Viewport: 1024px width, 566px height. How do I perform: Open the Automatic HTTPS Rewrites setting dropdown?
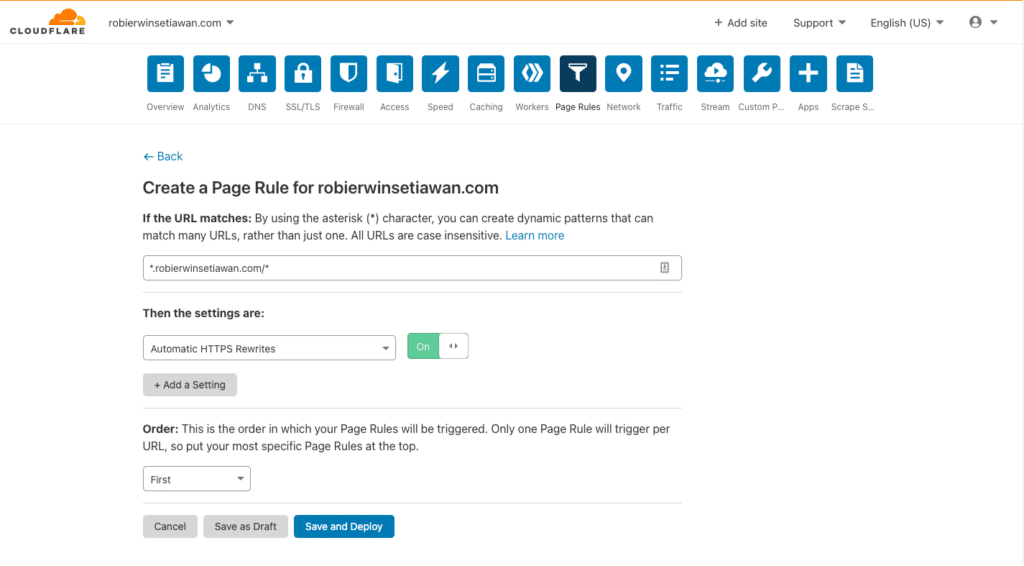(x=269, y=349)
